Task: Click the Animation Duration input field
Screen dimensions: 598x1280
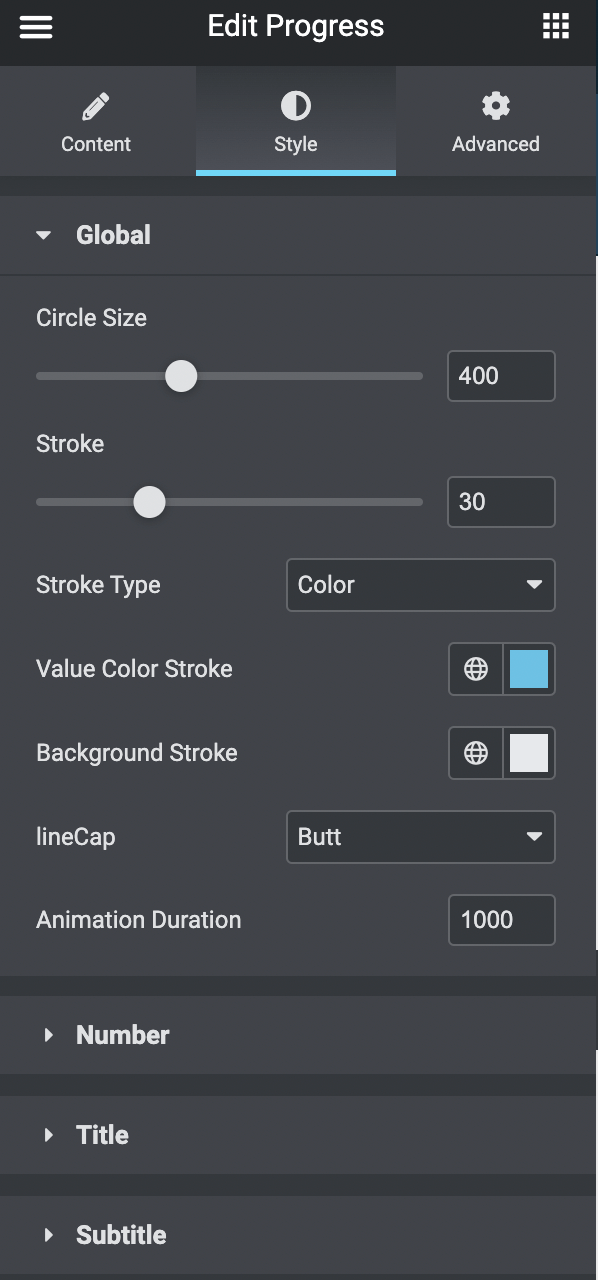Action: pos(501,919)
